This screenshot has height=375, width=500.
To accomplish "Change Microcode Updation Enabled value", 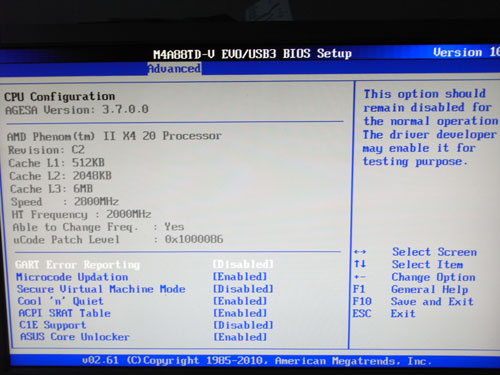I will tap(240, 277).
